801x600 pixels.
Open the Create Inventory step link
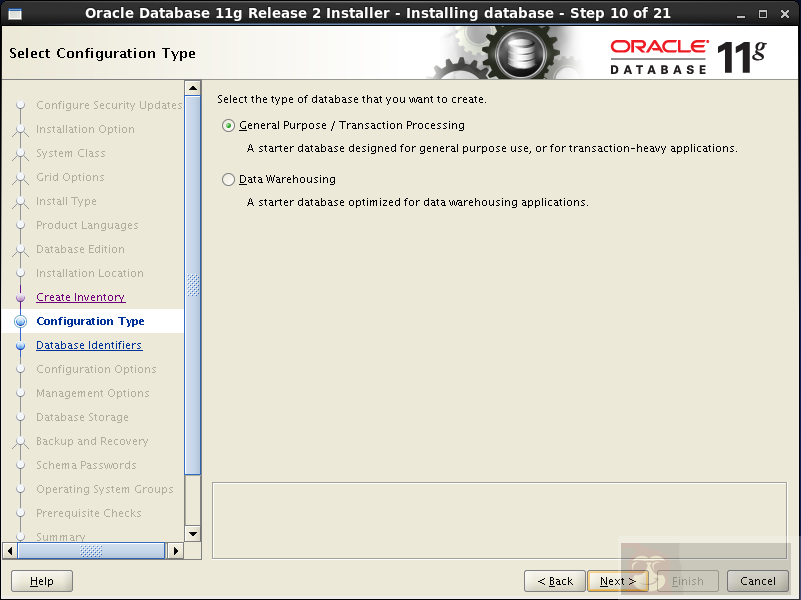(x=80, y=297)
